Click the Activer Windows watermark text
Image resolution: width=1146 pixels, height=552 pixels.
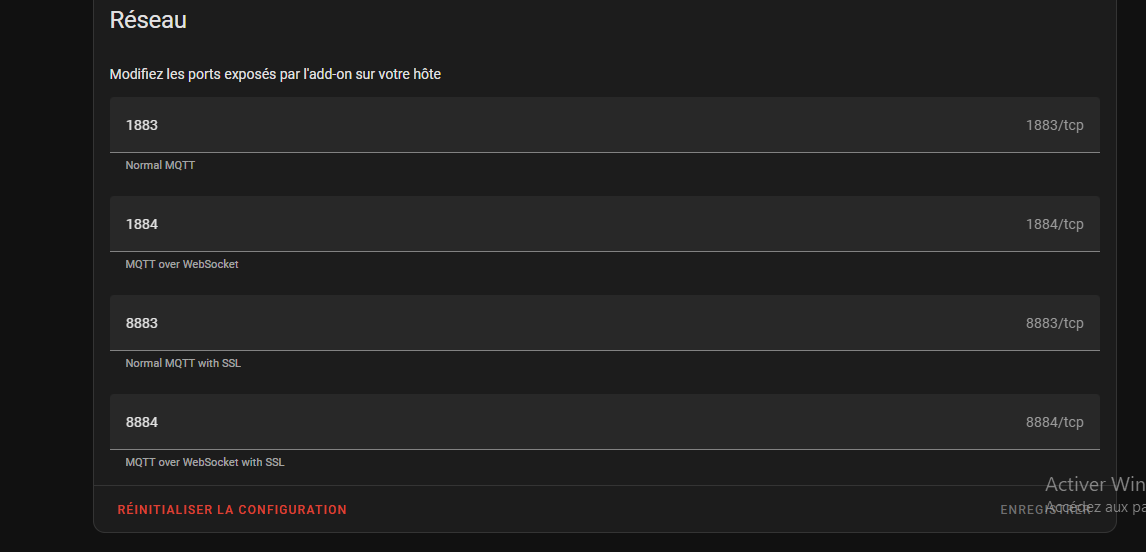(x=1096, y=484)
